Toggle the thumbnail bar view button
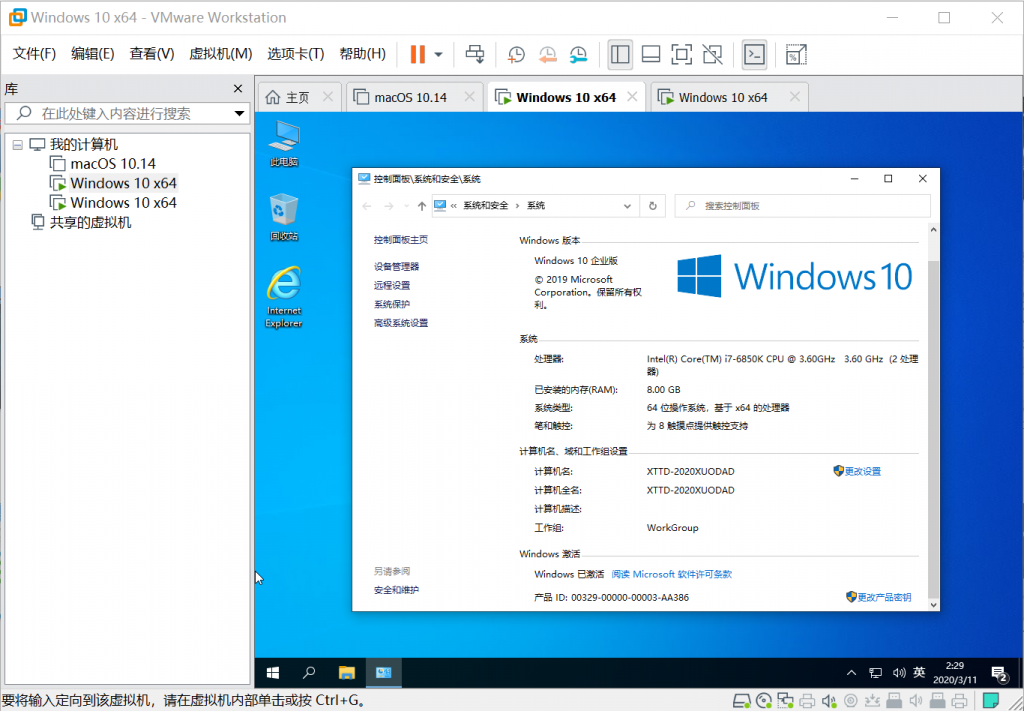The image size is (1024, 711). coord(650,54)
